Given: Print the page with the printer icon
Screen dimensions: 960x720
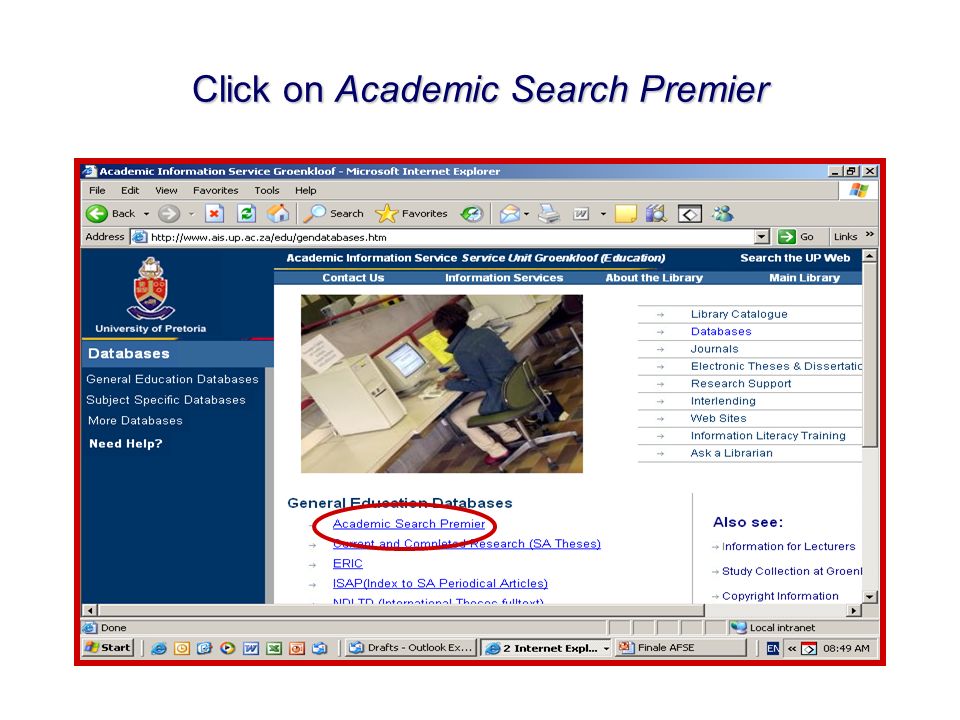Looking at the screenshot, I should coord(549,214).
